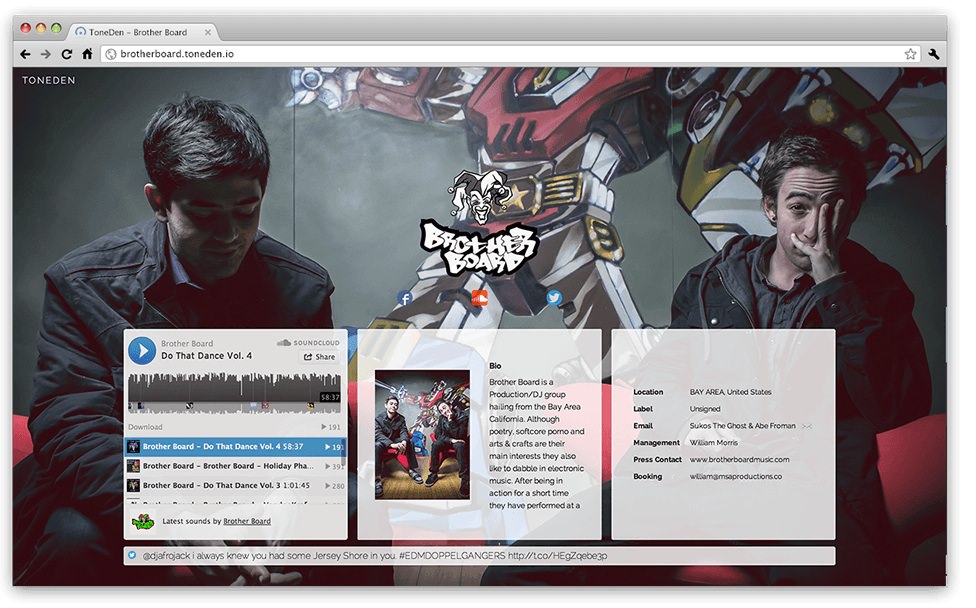Bookmark the page with the star icon
Image resolution: width=976 pixels, height=608 pixels.
click(x=910, y=54)
